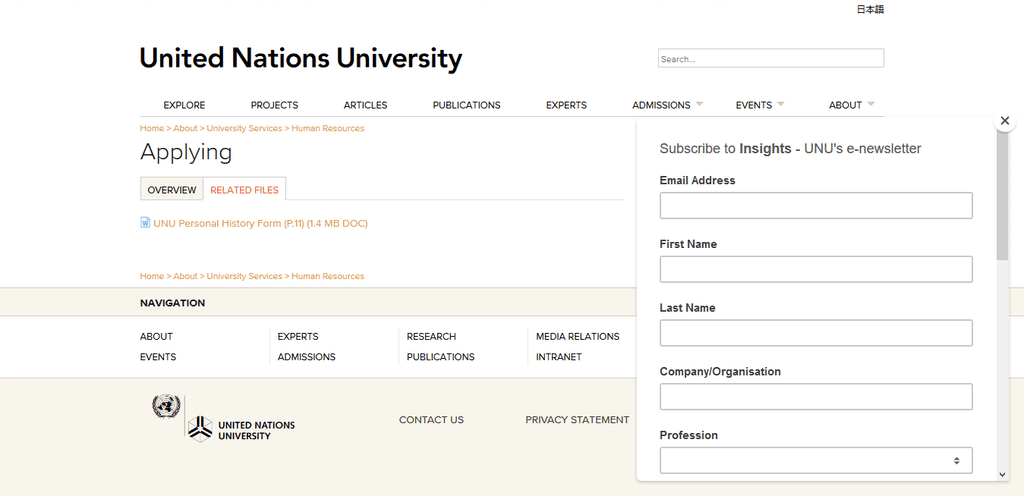Click the popup scrollbar thumb
The width and height of the screenshot is (1024, 496).
click(x=1002, y=196)
